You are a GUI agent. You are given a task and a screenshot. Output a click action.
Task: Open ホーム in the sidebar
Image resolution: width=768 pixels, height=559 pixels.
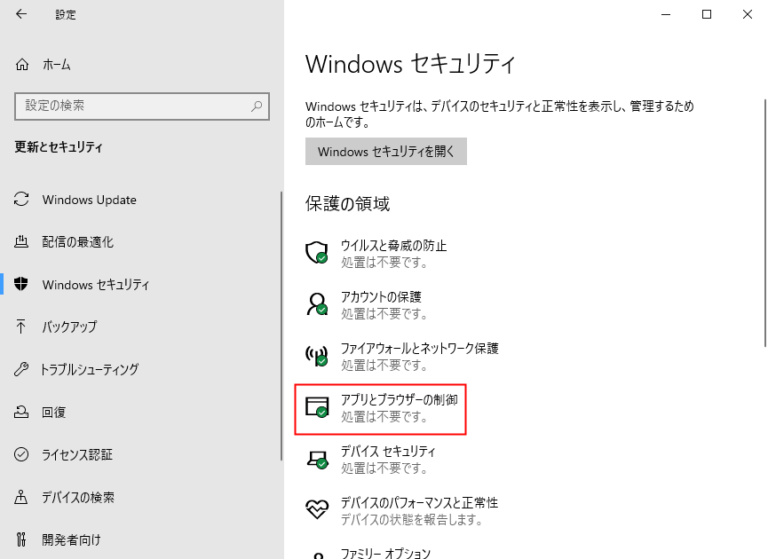click(x=56, y=65)
